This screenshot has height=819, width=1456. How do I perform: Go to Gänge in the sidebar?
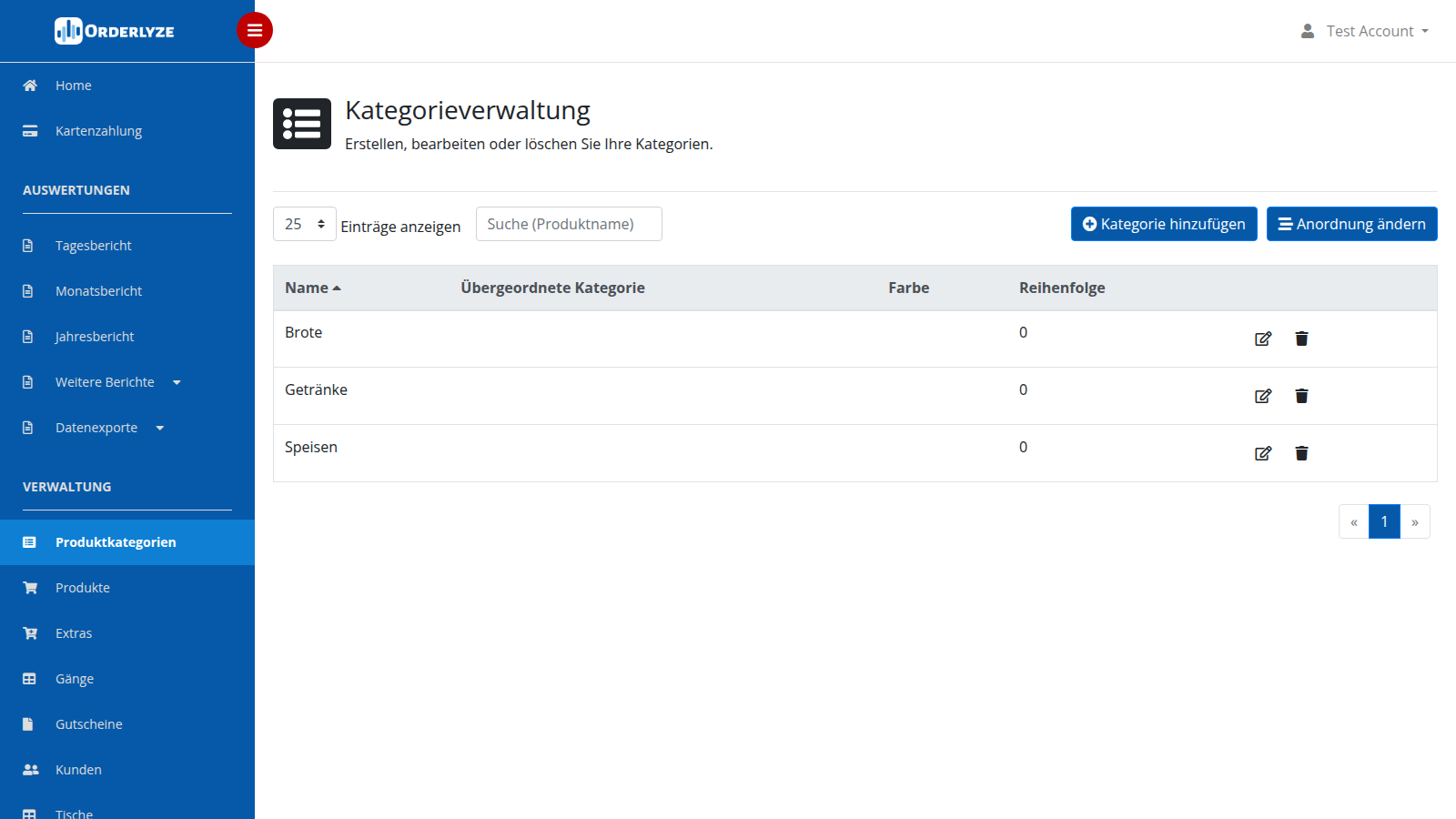tap(127, 679)
